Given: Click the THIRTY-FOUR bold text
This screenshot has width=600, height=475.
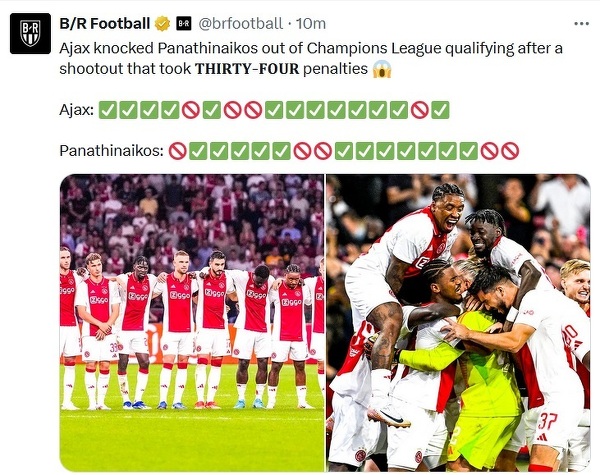Looking at the screenshot, I should click(247, 69).
